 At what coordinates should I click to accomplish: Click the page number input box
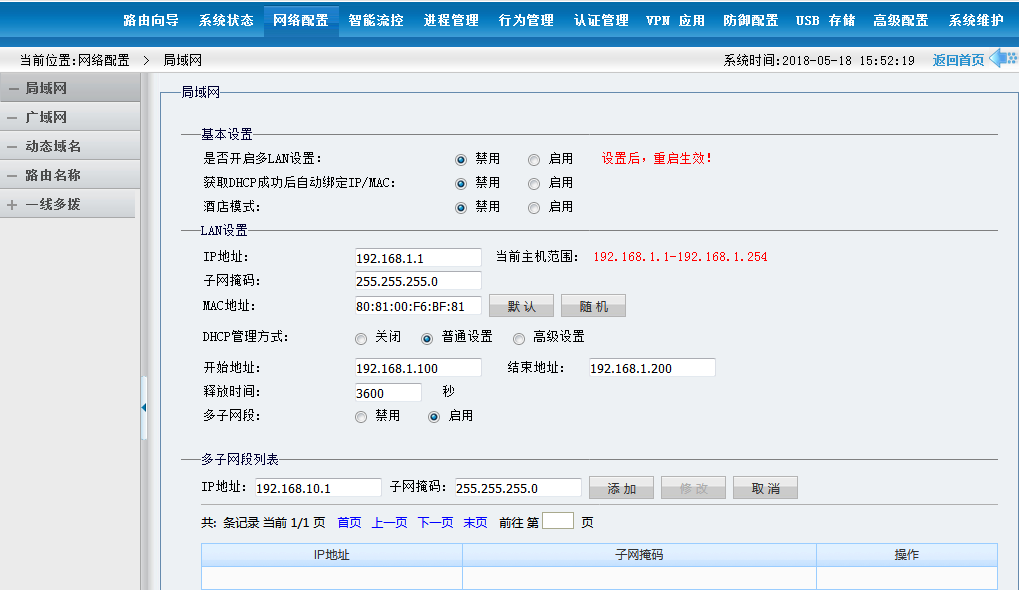[558, 520]
